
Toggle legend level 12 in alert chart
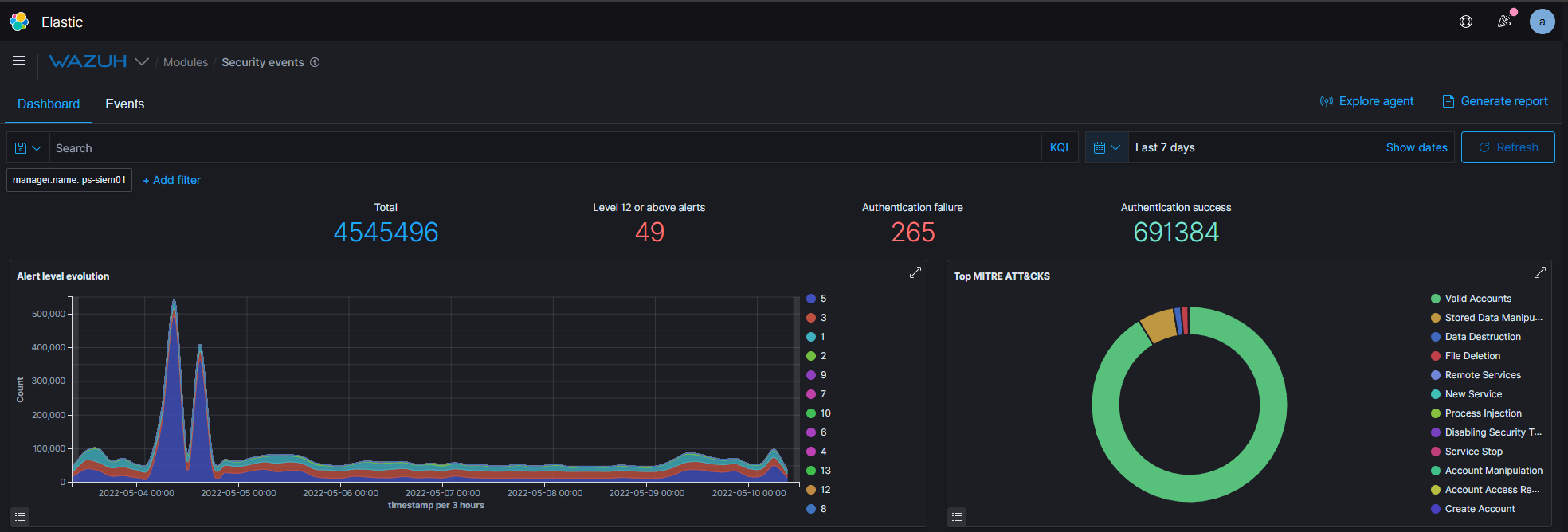[819, 490]
